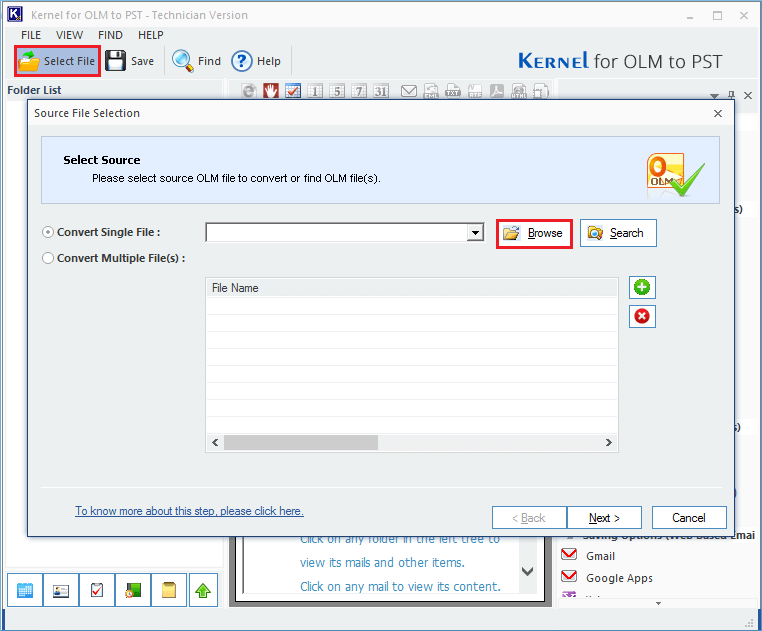The image size is (762, 631).
Task: Click the file list horizontal scrollbar thumb
Action: tap(301, 442)
